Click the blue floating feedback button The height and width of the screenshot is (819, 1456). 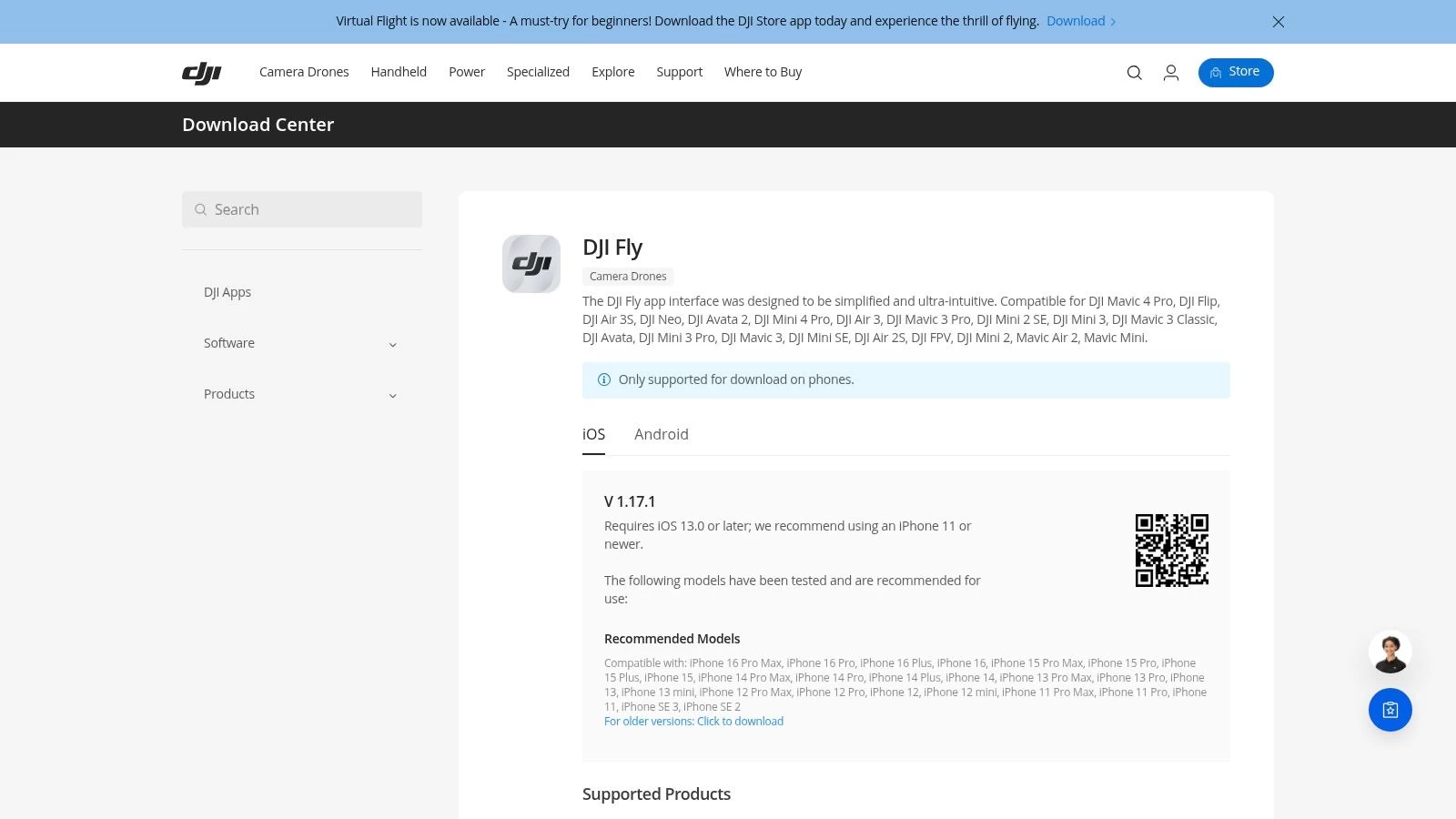1390,710
